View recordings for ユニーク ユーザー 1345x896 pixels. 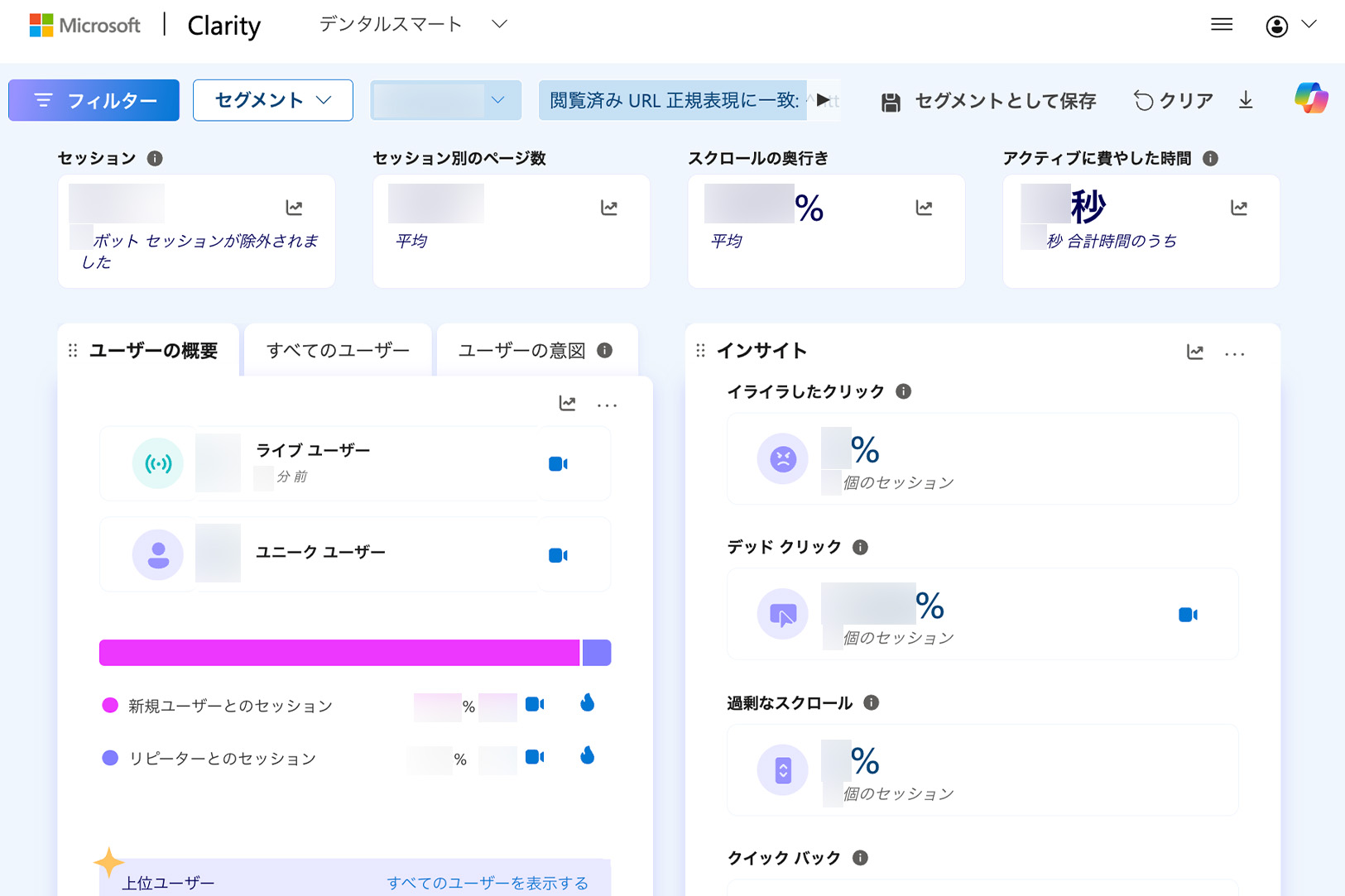pyautogui.click(x=558, y=555)
